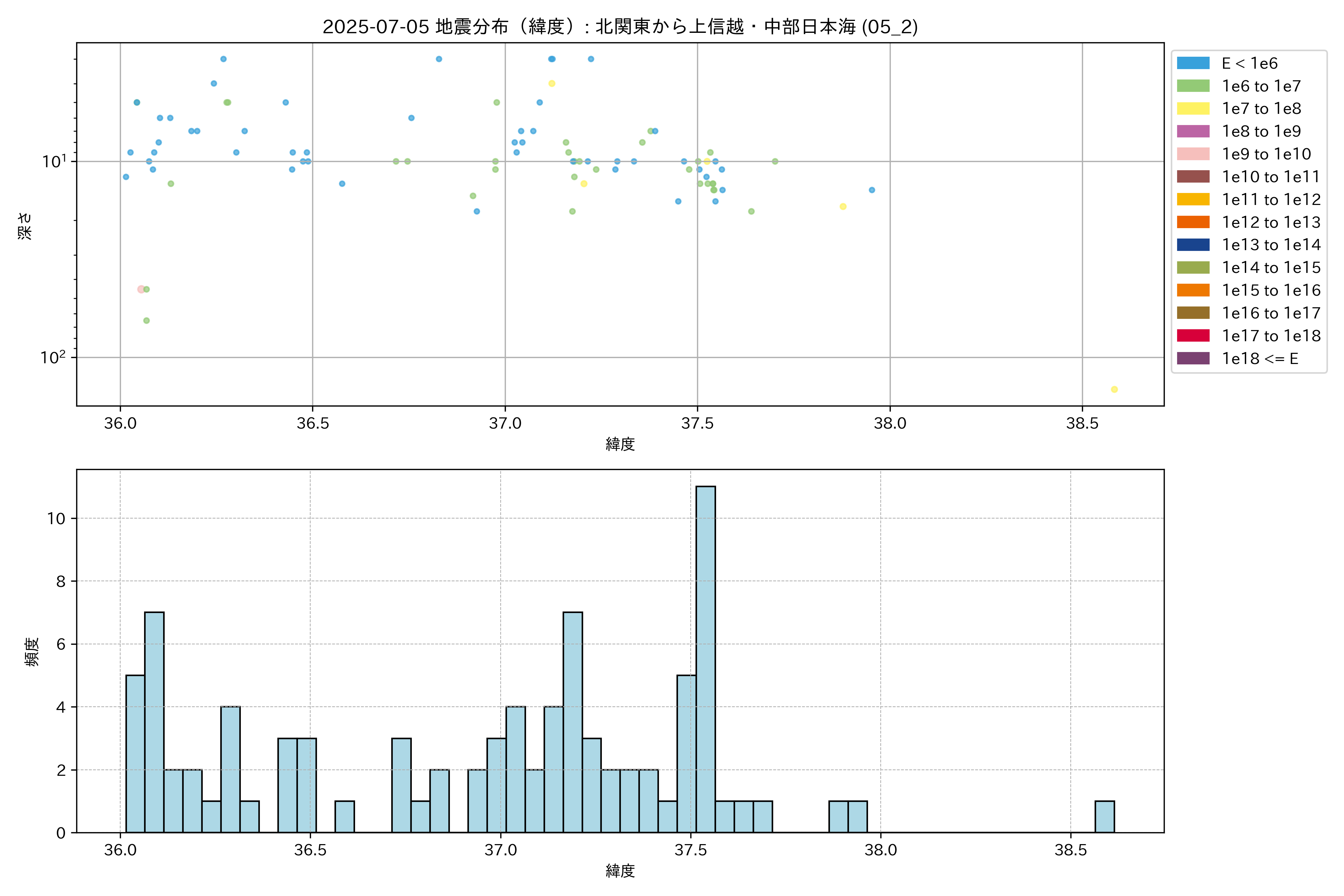Click the blue E < 1e6 legend swatch

pos(1192,63)
